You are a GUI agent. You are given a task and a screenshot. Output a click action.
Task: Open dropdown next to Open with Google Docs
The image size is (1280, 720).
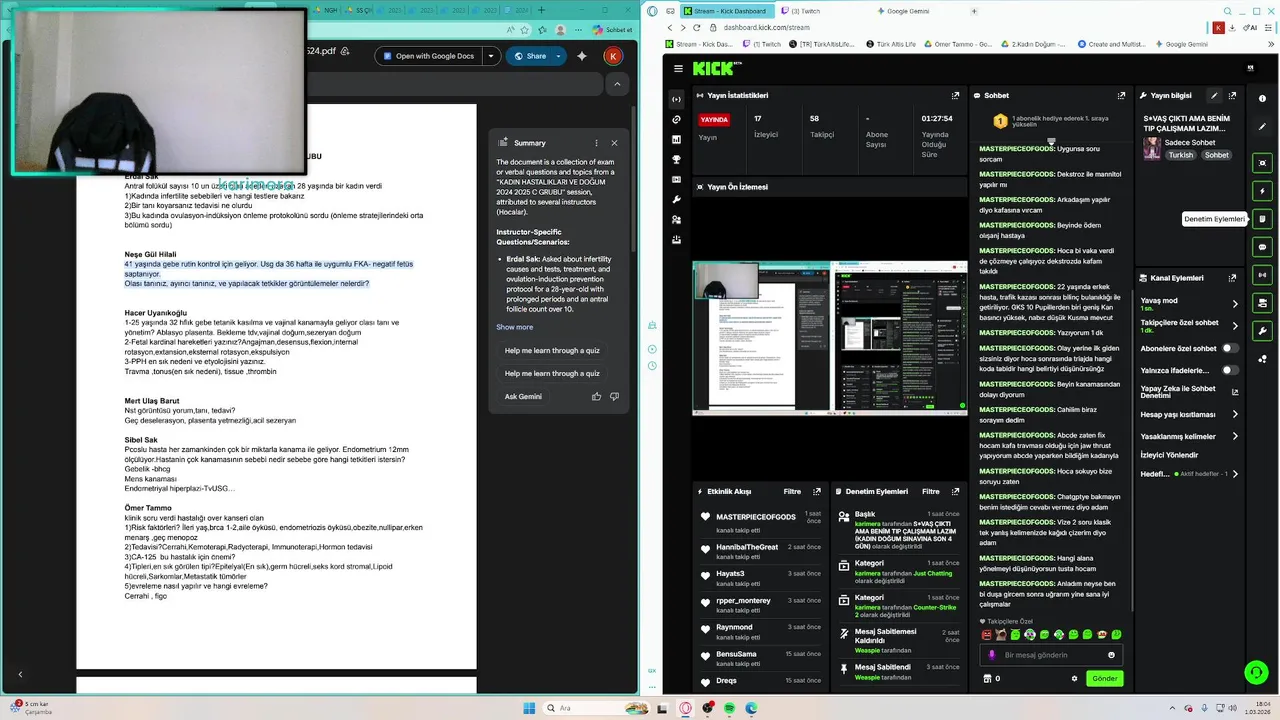pos(490,56)
